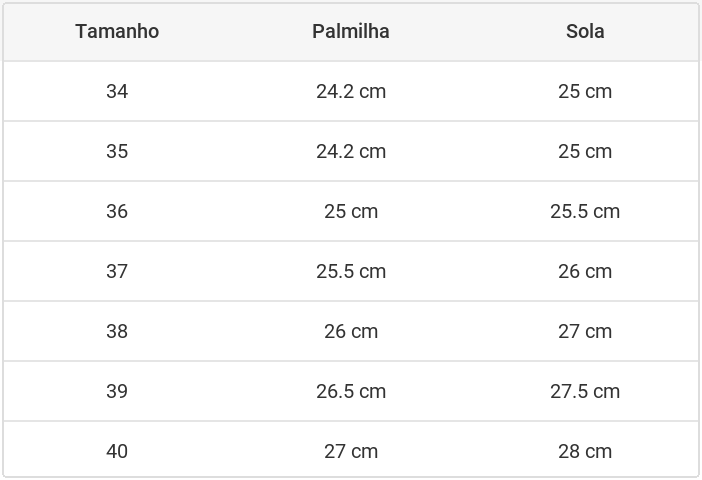Click the Tamanho column header
This screenshot has width=702, height=480.
(117, 31)
